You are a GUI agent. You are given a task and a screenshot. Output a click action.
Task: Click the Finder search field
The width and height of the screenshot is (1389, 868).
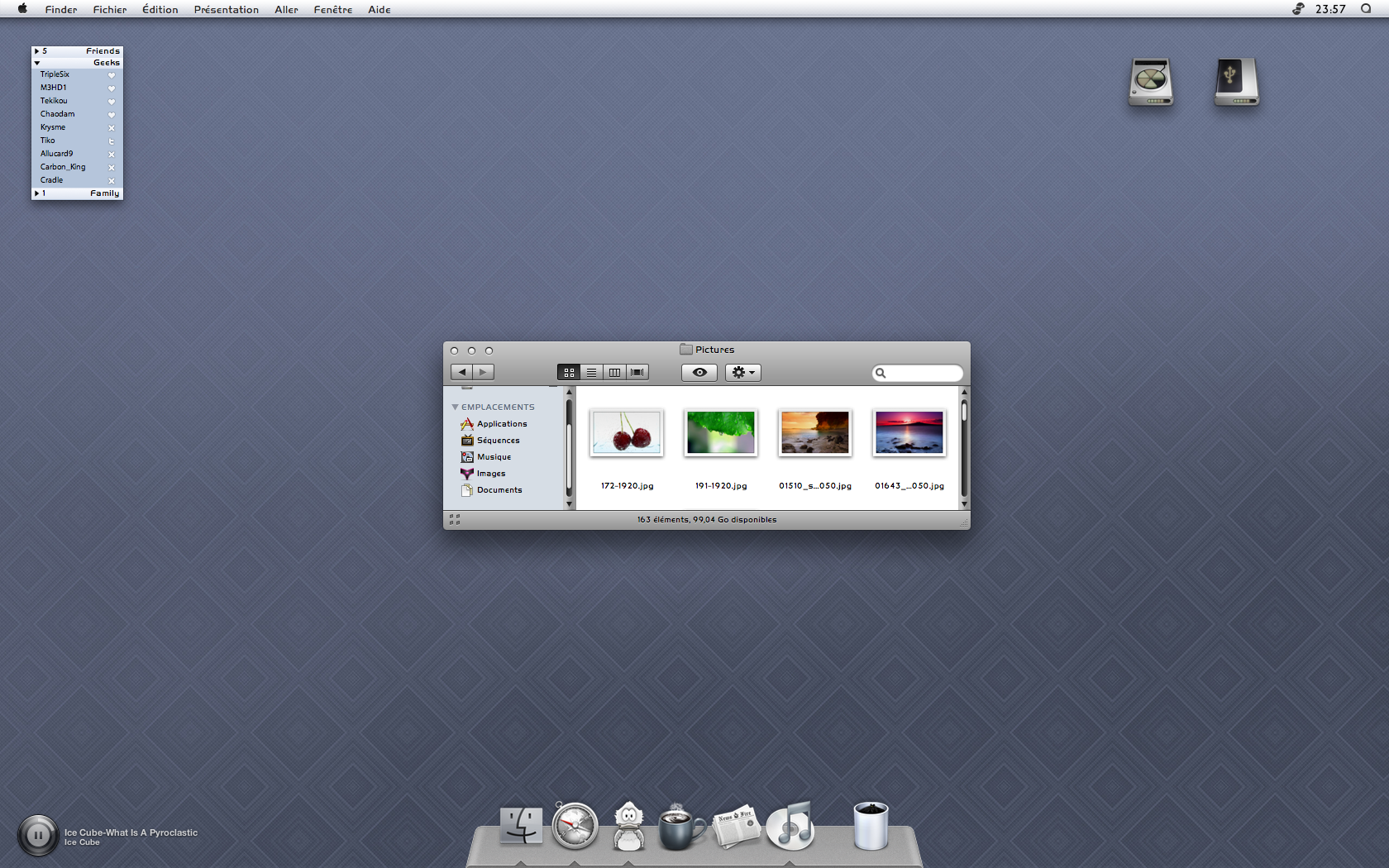coord(918,373)
